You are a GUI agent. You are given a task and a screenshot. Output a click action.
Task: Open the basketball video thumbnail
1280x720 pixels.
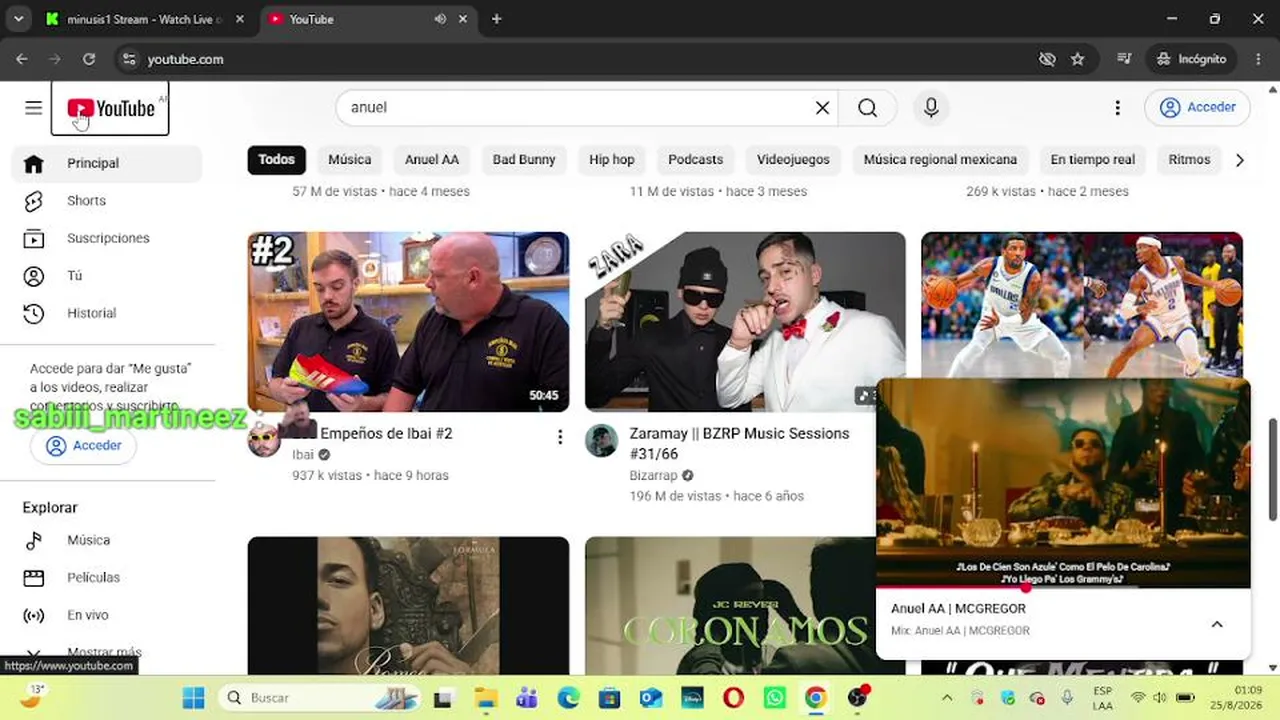1082,305
